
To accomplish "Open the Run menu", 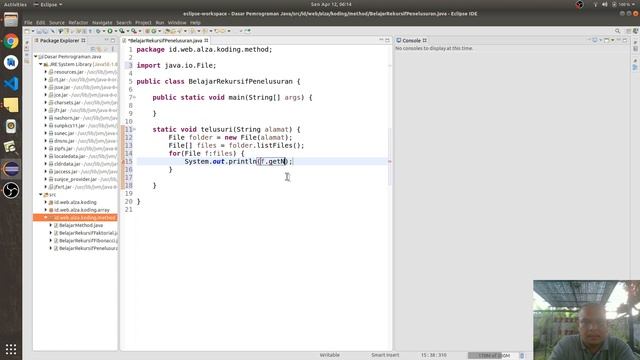I will [x=160, y=22].
